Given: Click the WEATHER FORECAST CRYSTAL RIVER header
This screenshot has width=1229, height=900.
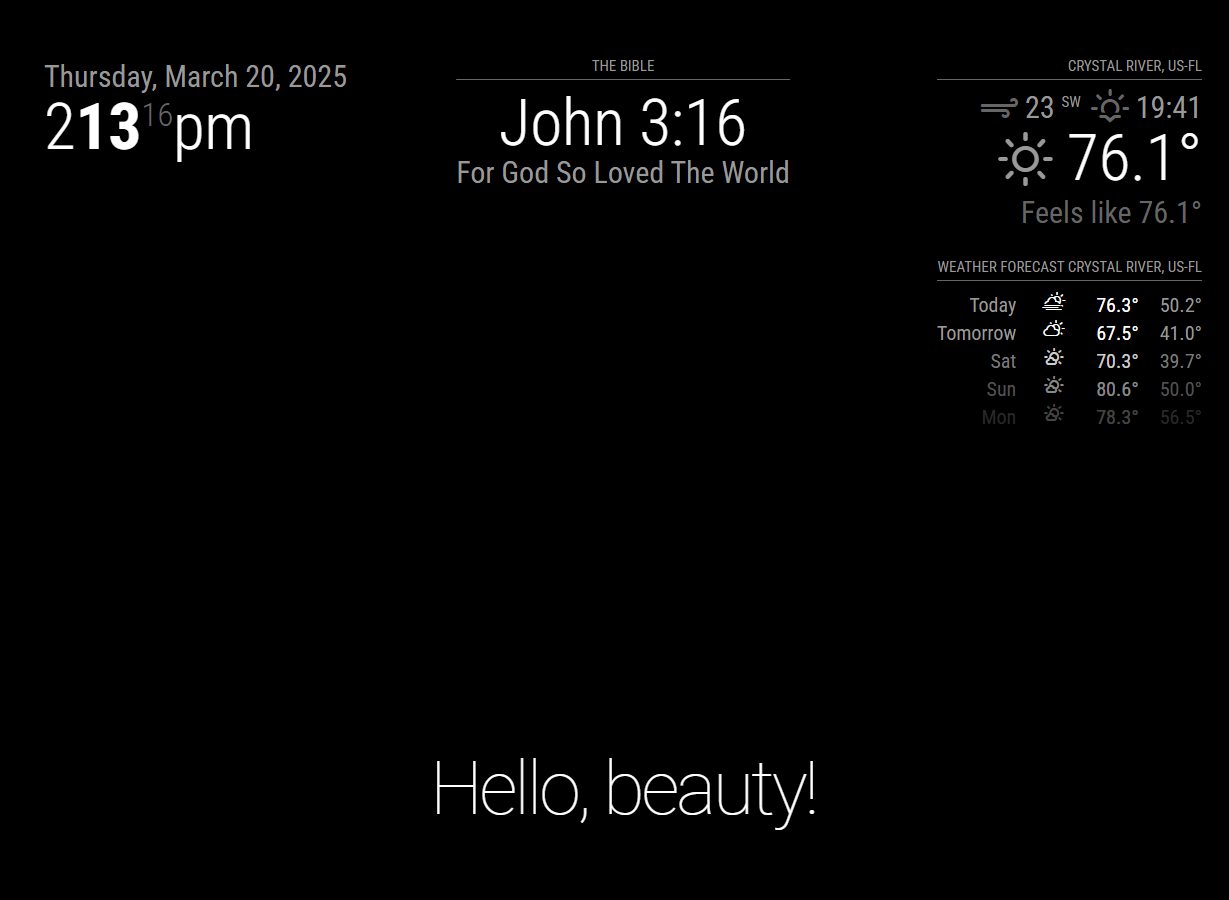Looking at the screenshot, I should coord(1069,268).
